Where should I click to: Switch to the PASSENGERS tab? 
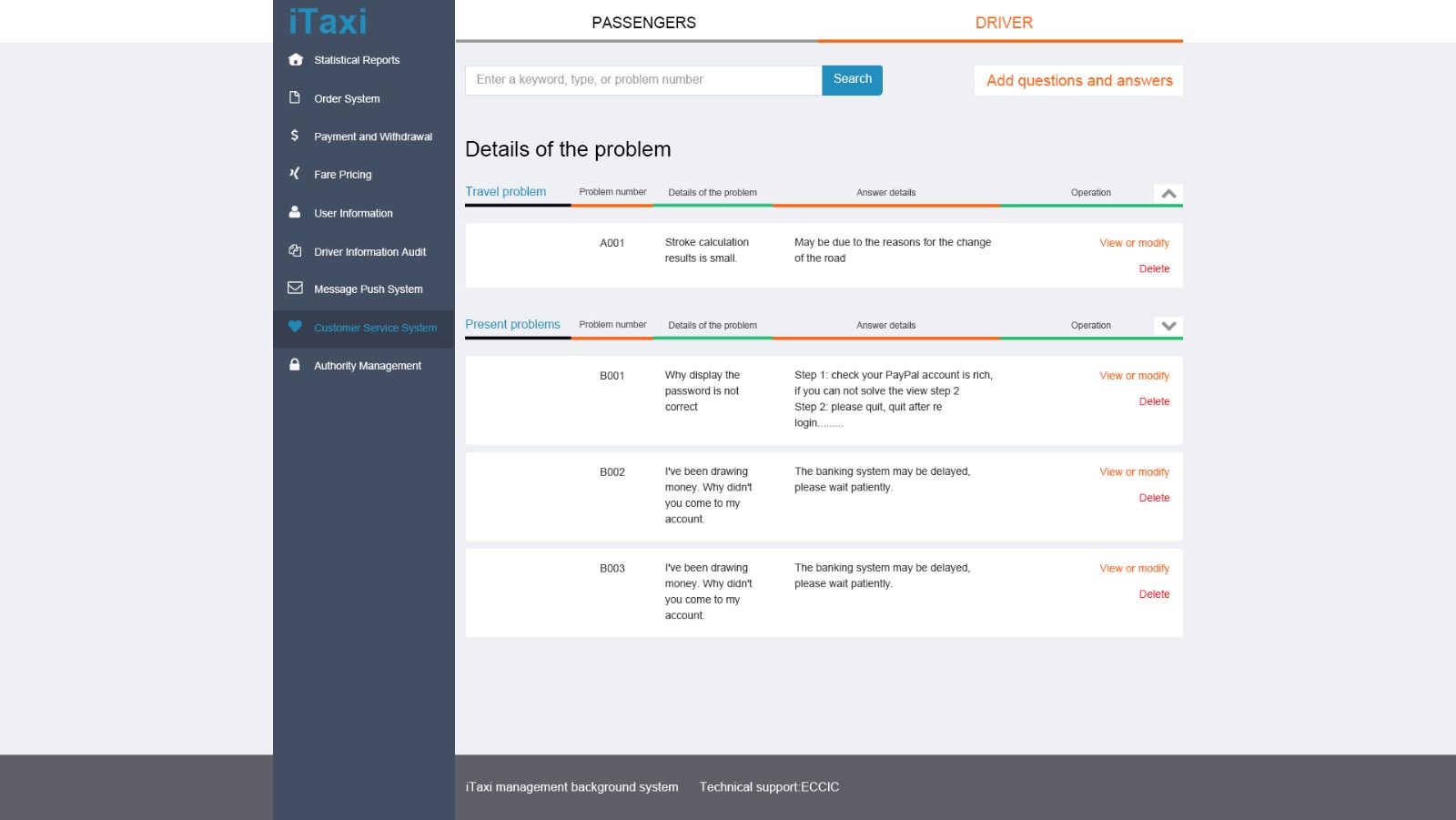(x=643, y=23)
